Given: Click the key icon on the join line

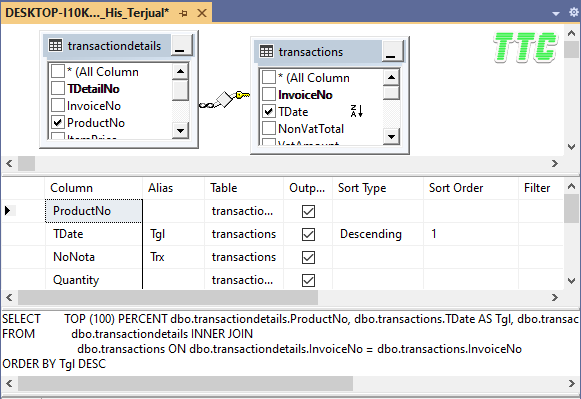Looking at the screenshot, I should pos(243,95).
